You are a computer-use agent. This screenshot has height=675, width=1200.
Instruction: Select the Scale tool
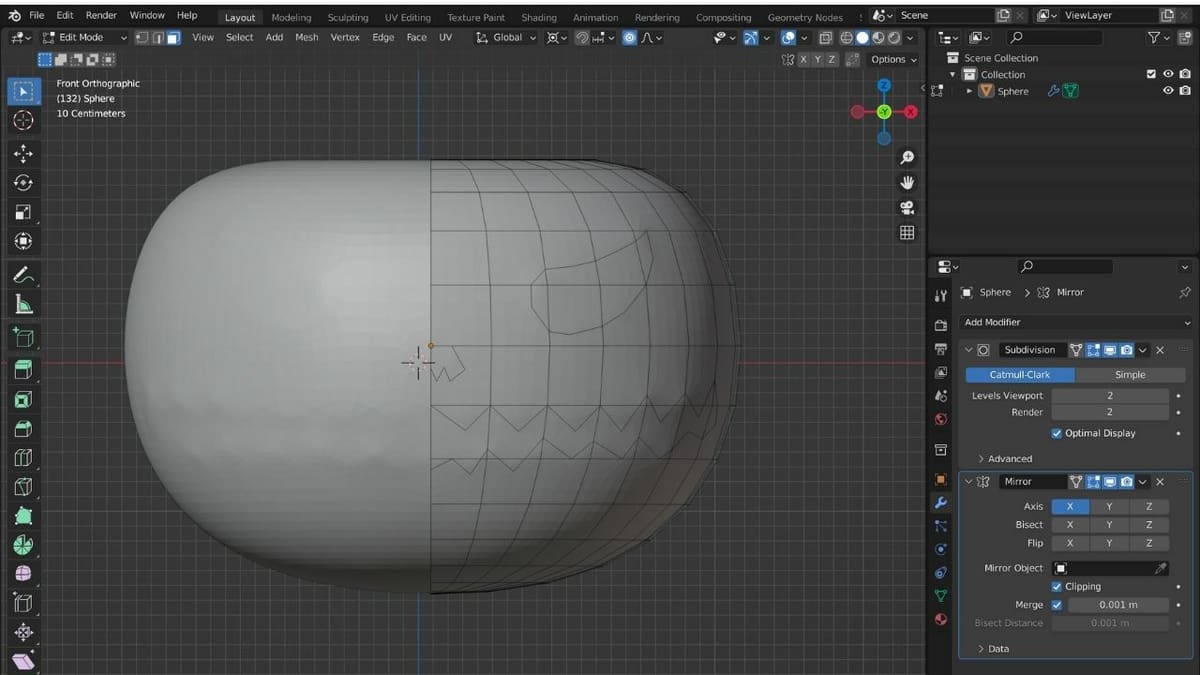tap(23, 212)
